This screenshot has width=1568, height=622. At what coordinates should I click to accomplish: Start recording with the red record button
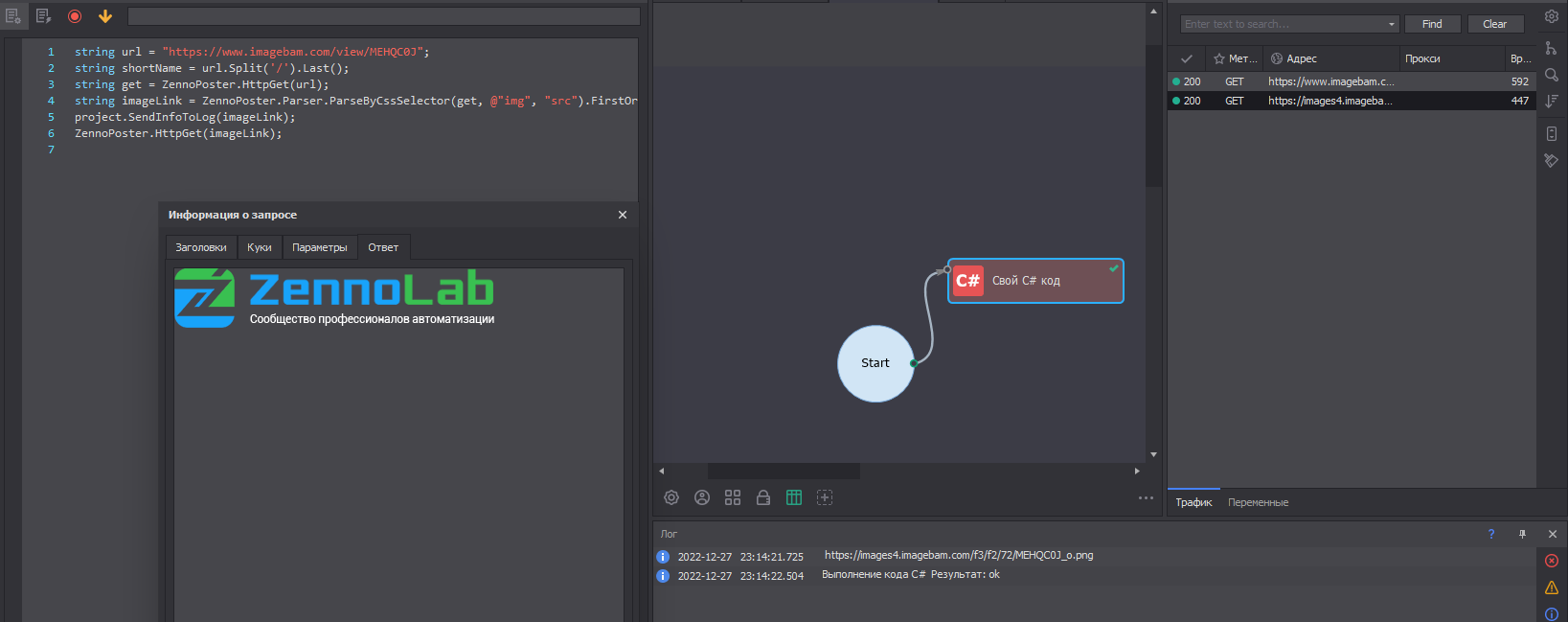tap(75, 16)
